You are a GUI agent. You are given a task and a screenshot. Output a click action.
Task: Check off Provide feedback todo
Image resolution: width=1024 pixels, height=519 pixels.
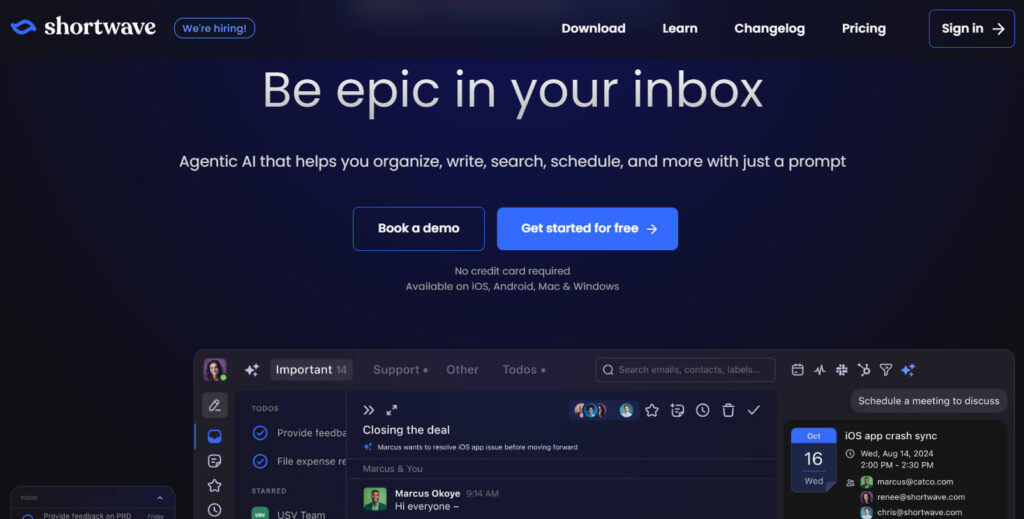tap(260, 433)
